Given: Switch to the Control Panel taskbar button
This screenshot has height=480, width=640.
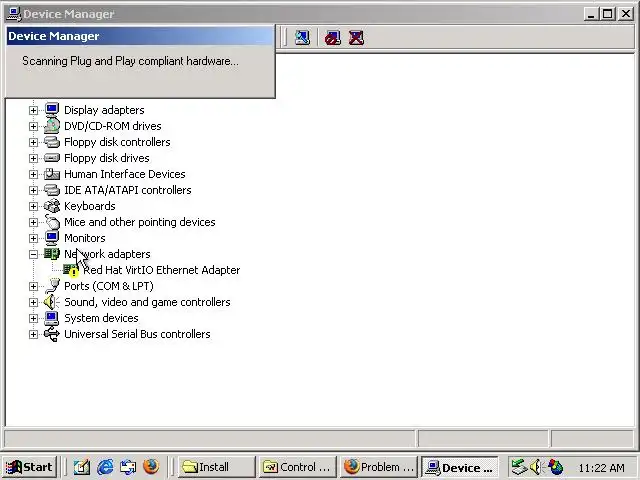Looking at the screenshot, I should pyautogui.click(x=298, y=467).
